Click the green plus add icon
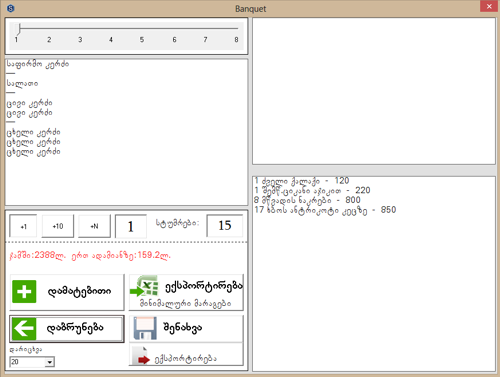 pyautogui.click(x=24, y=292)
